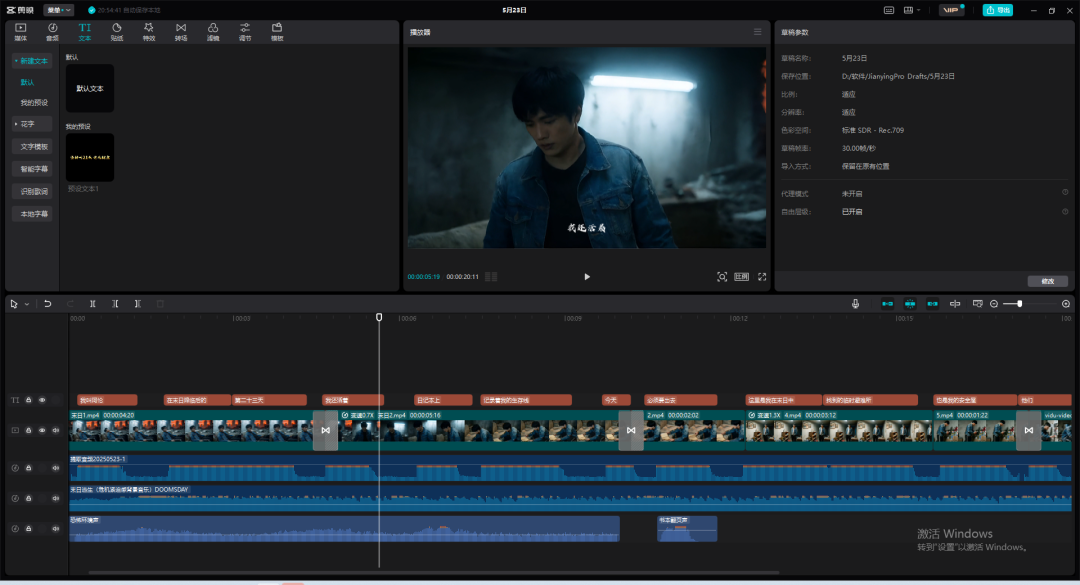Click the microphone record voiceover icon
The image size is (1080, 585).
(855, 304)
